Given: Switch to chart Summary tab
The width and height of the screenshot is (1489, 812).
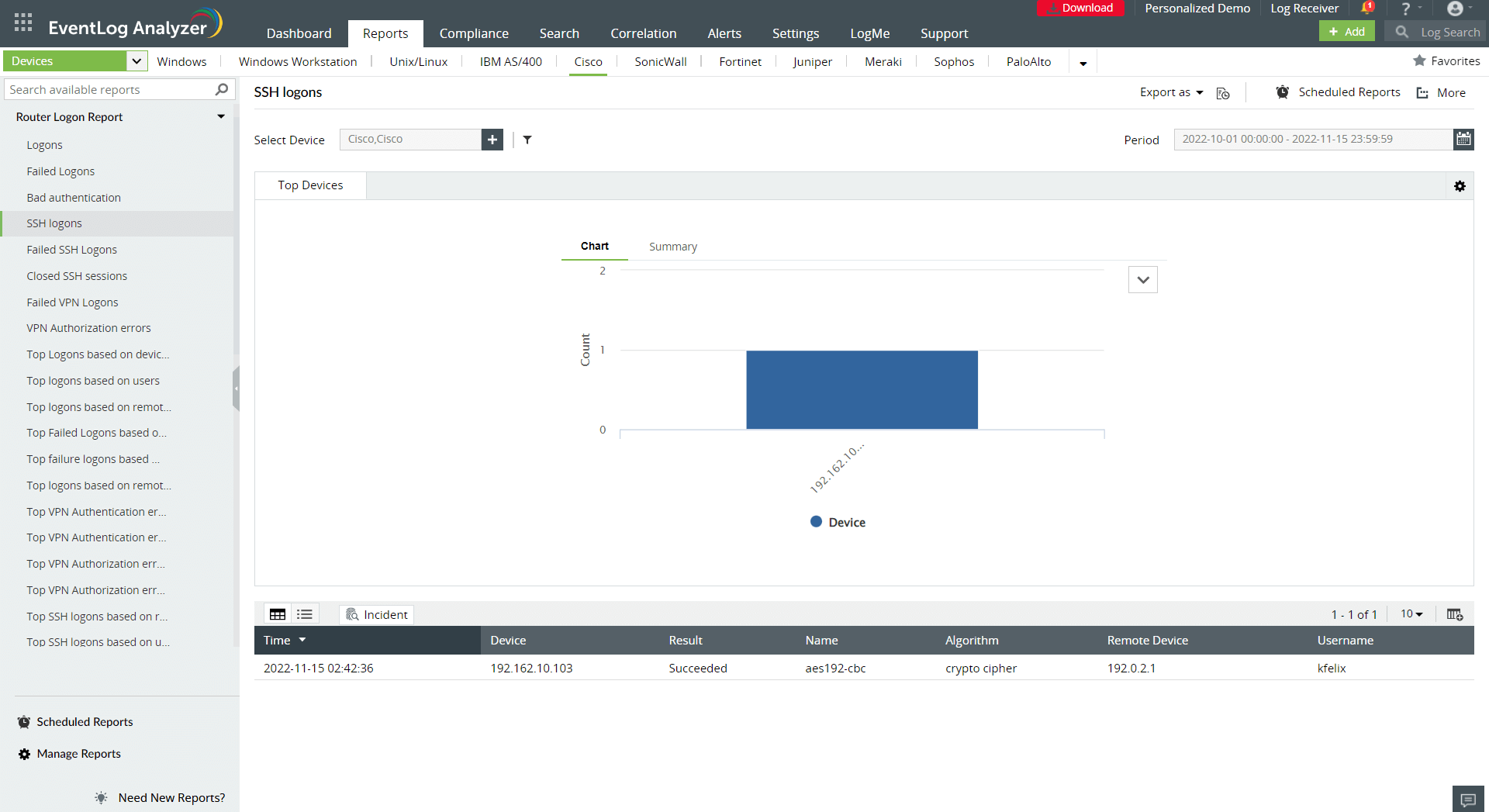Looking at the screenshot, I should click(673, 247).
